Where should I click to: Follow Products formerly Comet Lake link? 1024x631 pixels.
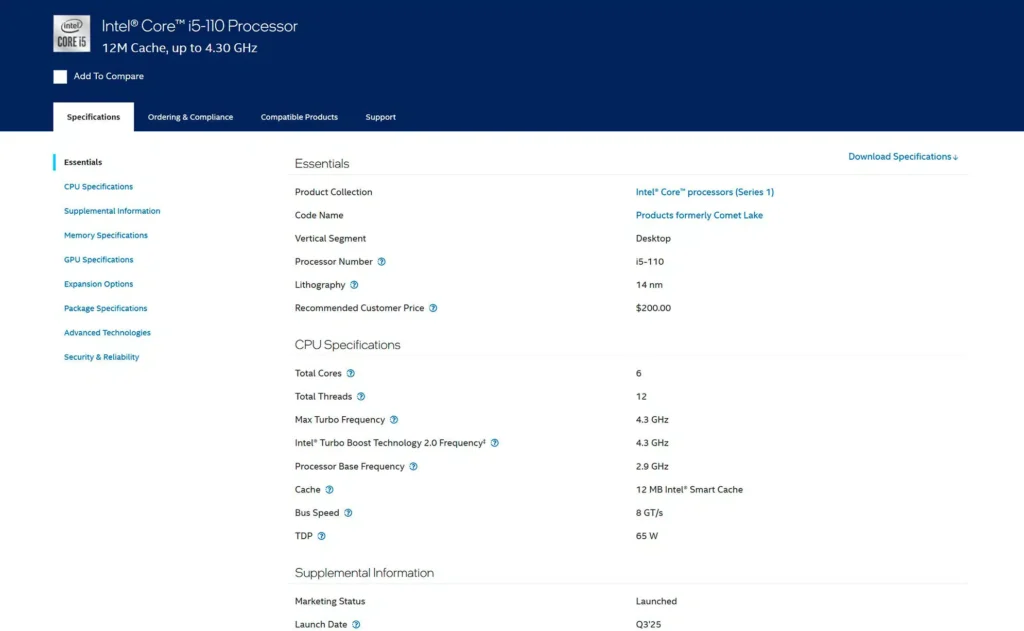(699, 215)
